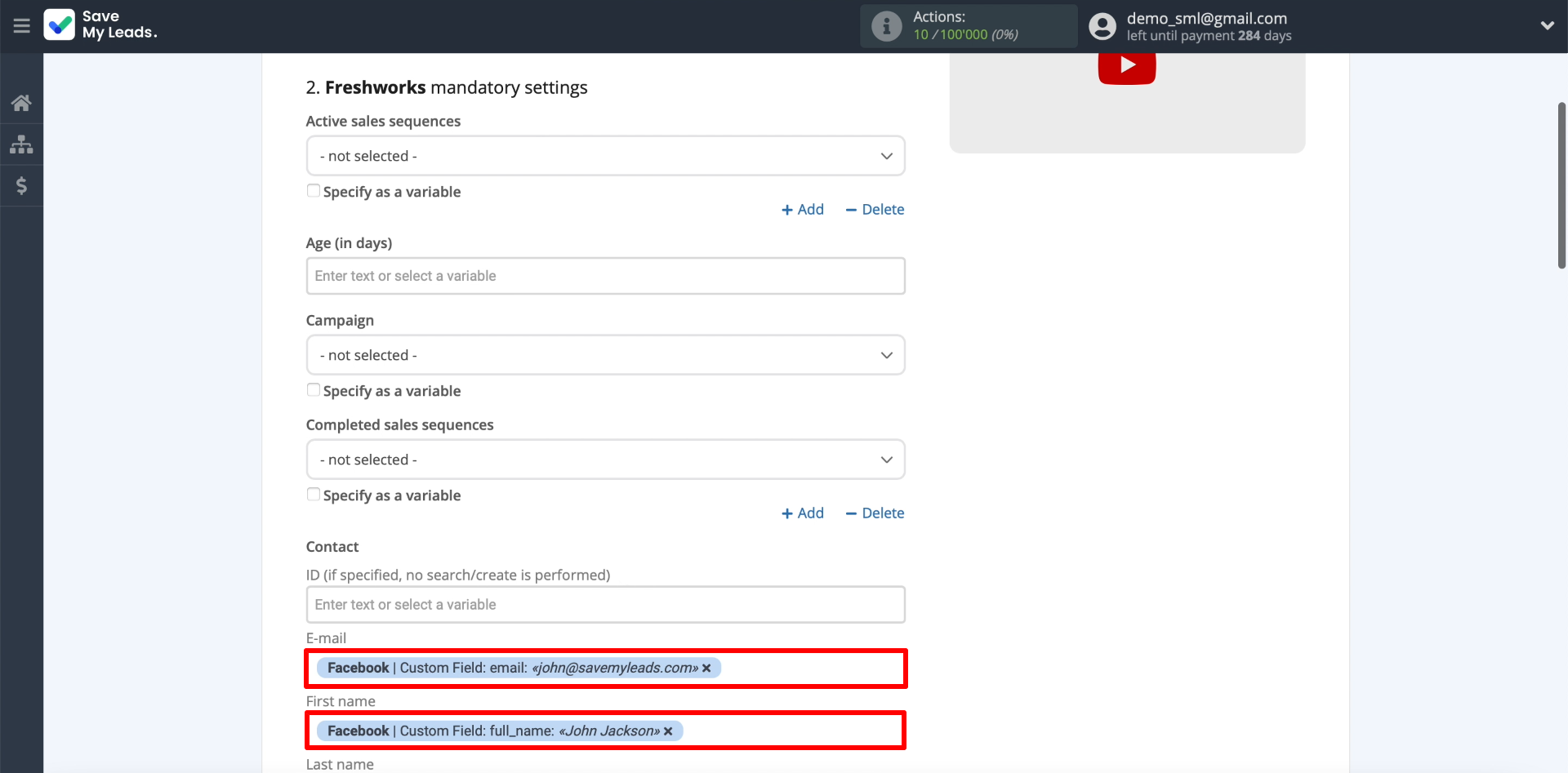
Task: Go to the Home sidebar icon
Action: click(x=21, y=103)
